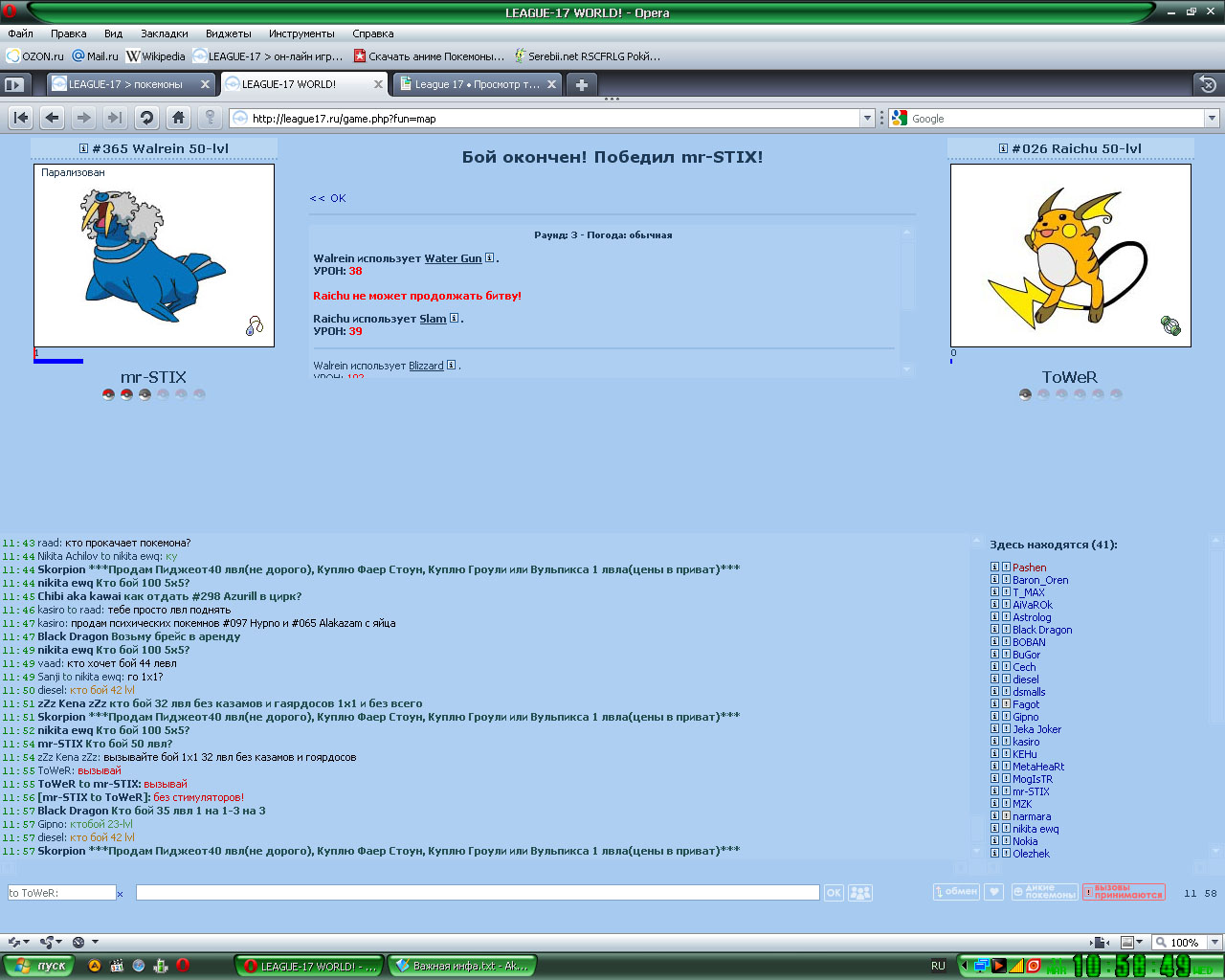The height and width of the screenshot is (980, 1225).
Task: Click the Rewind navigation button
Action: click(x=21, y=118)
